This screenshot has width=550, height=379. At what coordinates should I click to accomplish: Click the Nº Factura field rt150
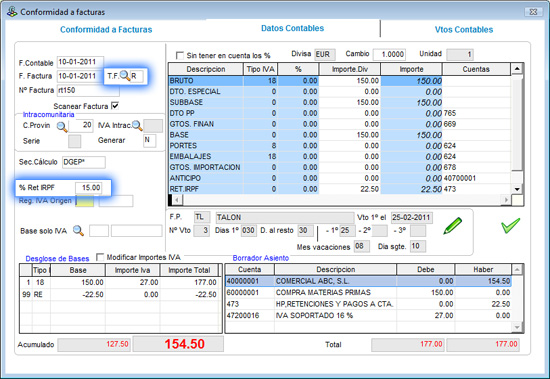[88, 90]
